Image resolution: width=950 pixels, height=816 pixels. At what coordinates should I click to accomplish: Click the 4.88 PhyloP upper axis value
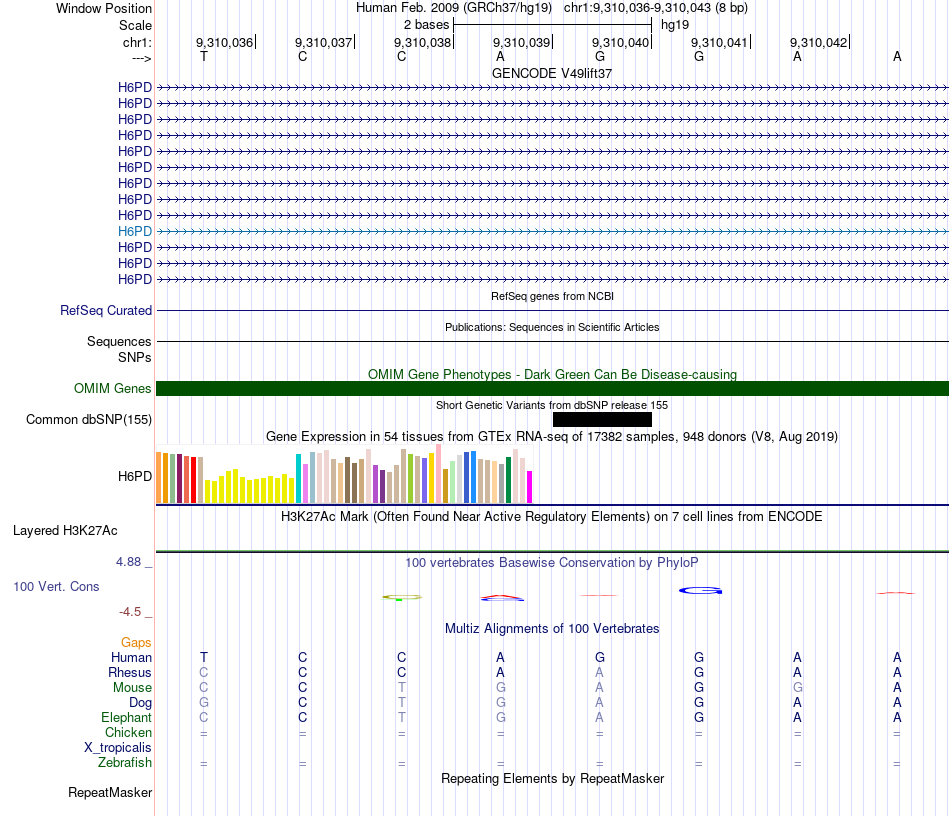(128, 562)
